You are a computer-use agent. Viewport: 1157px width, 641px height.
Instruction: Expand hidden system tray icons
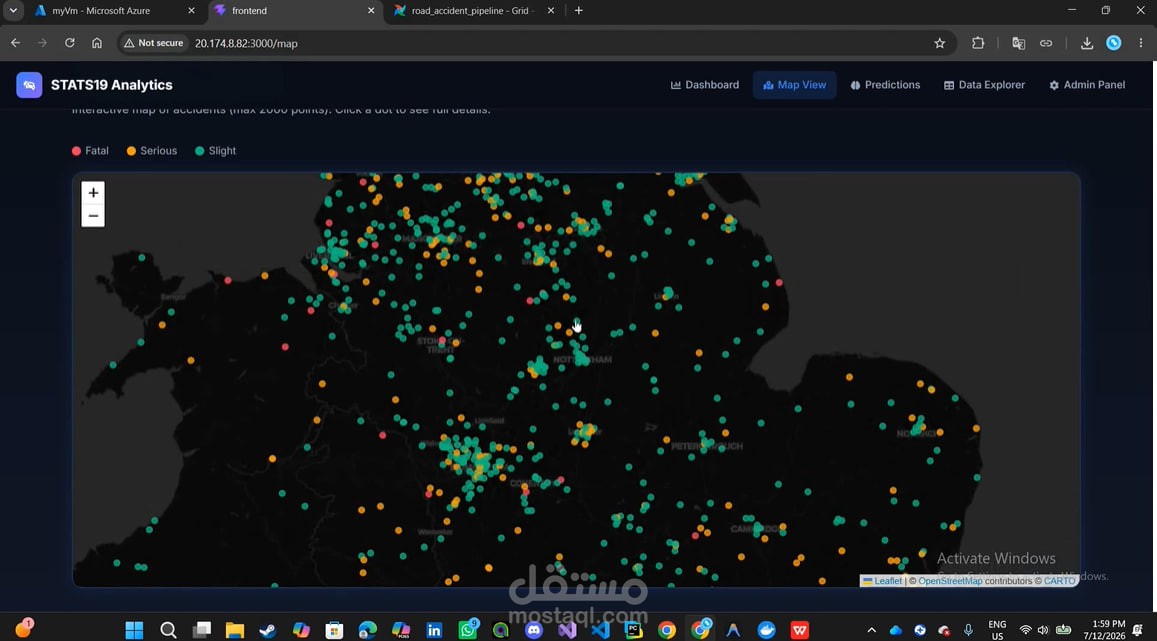[x=871, y=630]
